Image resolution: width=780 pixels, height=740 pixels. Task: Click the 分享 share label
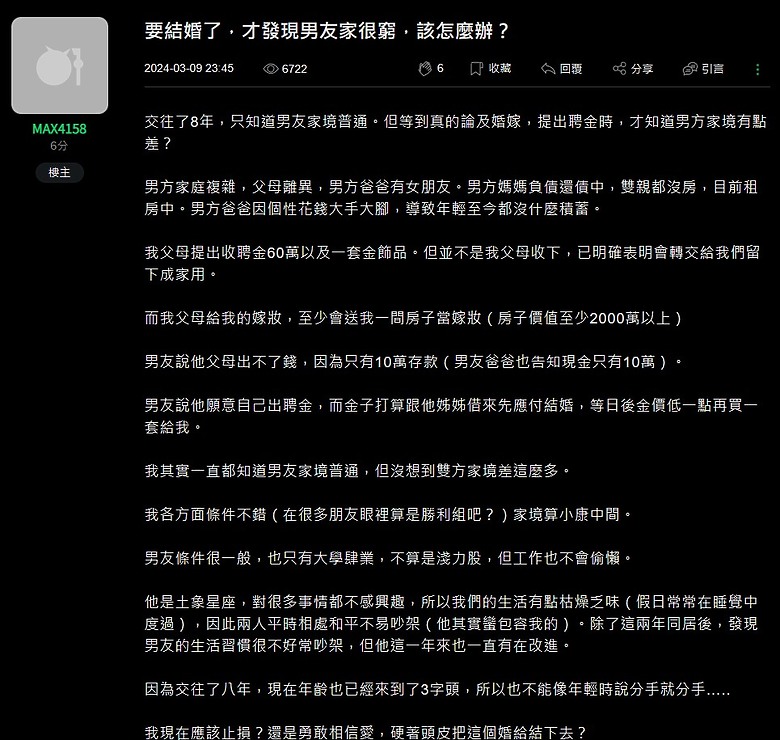642,69
